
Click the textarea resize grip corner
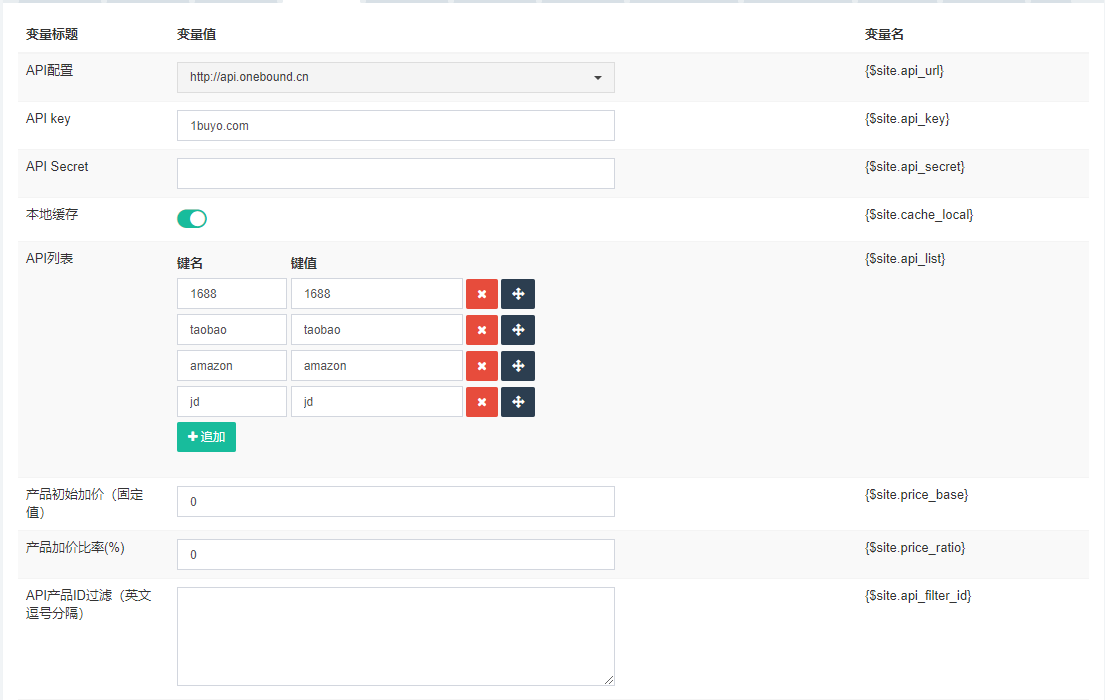(609, 680)
